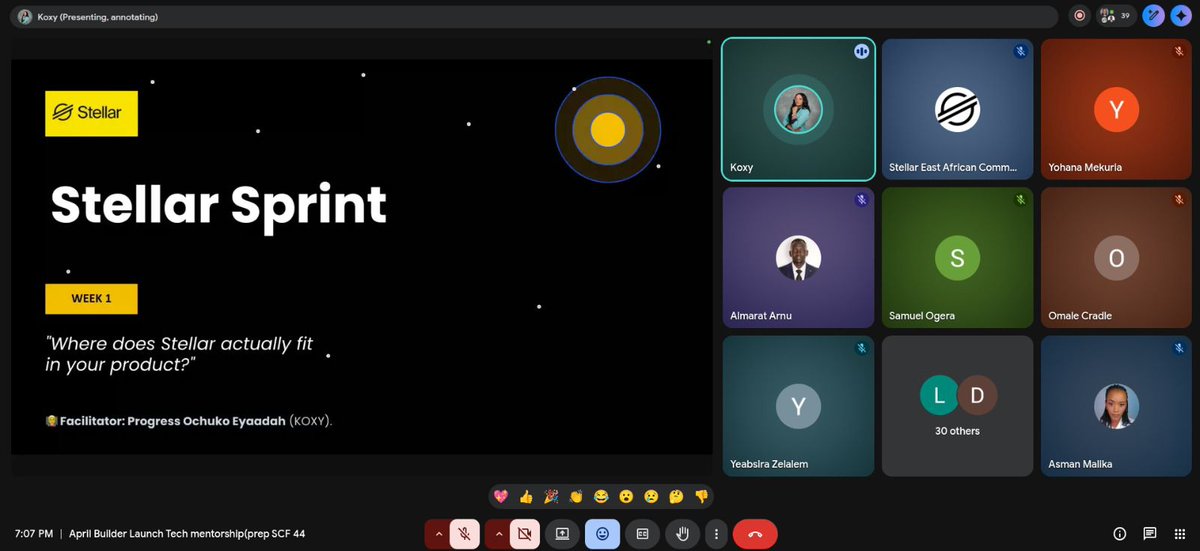Click Koxy's speaking audio indicator
The width and height of the screenshot is (1200, 551).
861,52
